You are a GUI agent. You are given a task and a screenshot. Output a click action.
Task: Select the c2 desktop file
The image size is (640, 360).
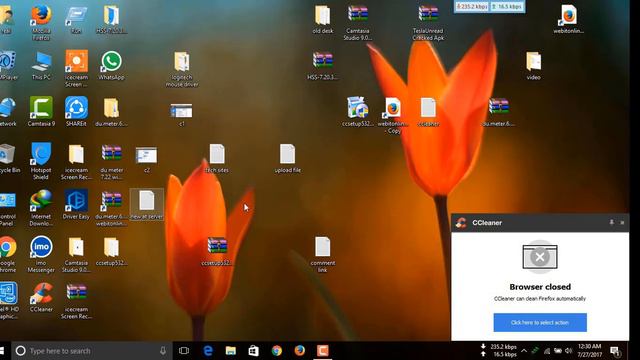[147, 159]
